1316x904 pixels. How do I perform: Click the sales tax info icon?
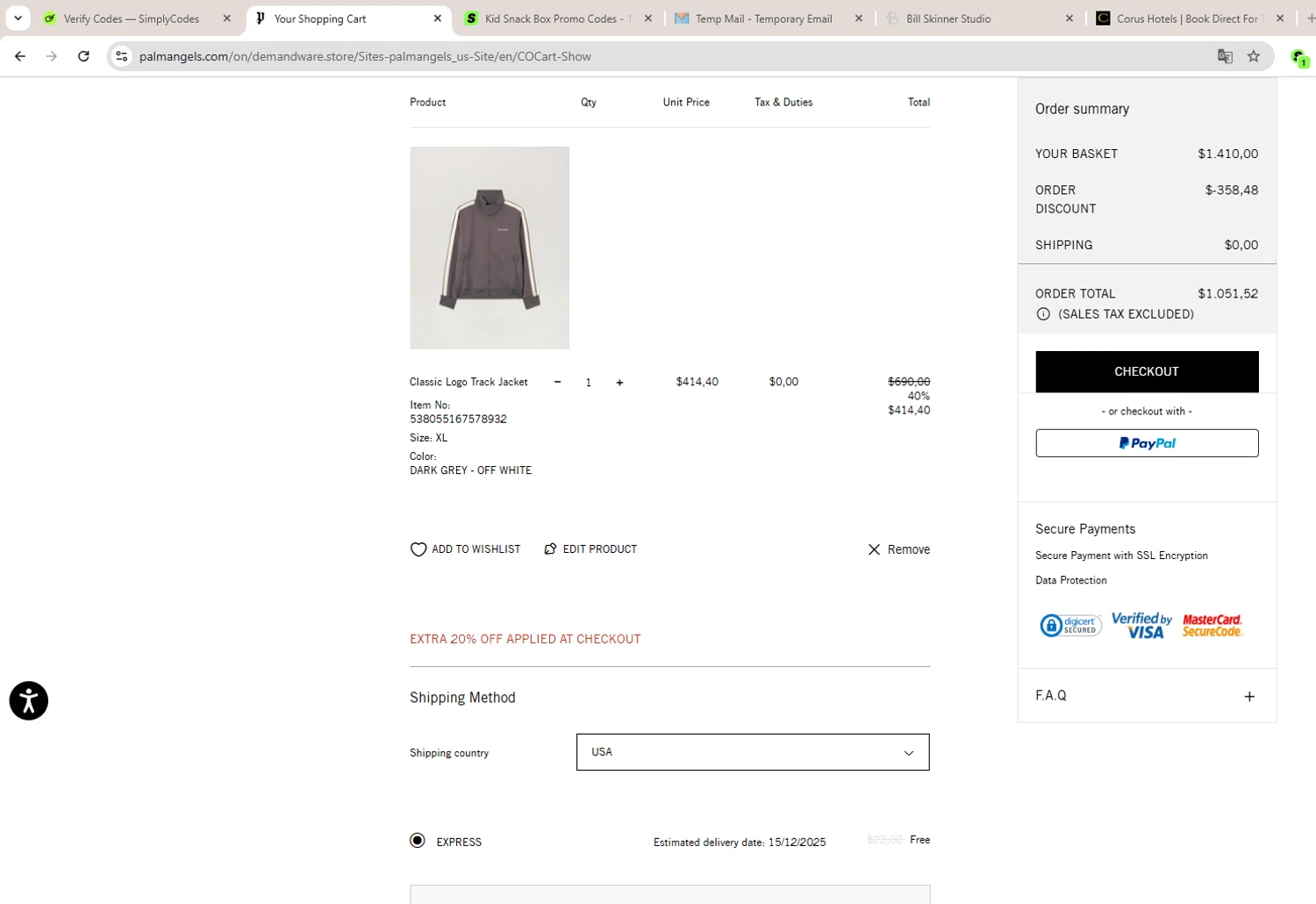coord(1043,314)
